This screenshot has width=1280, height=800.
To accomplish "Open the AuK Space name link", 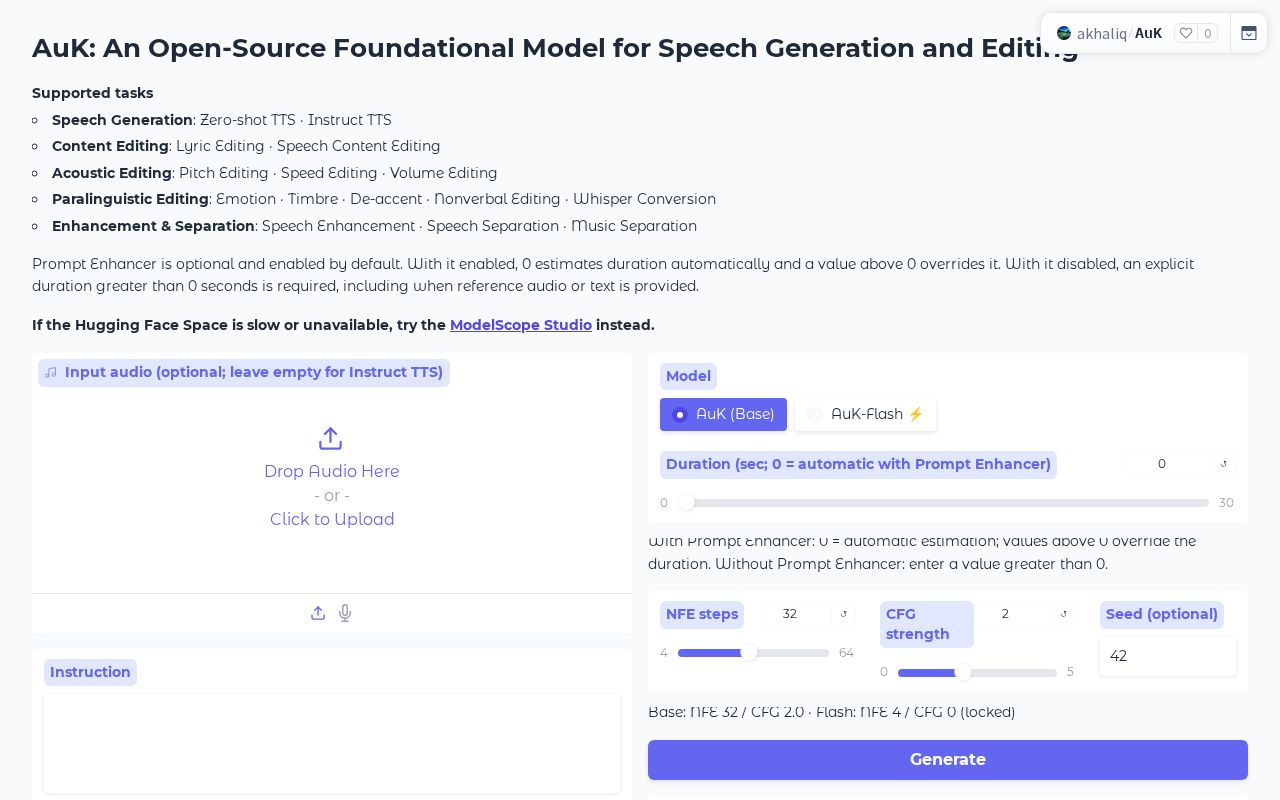I will tap(1148, 33).
